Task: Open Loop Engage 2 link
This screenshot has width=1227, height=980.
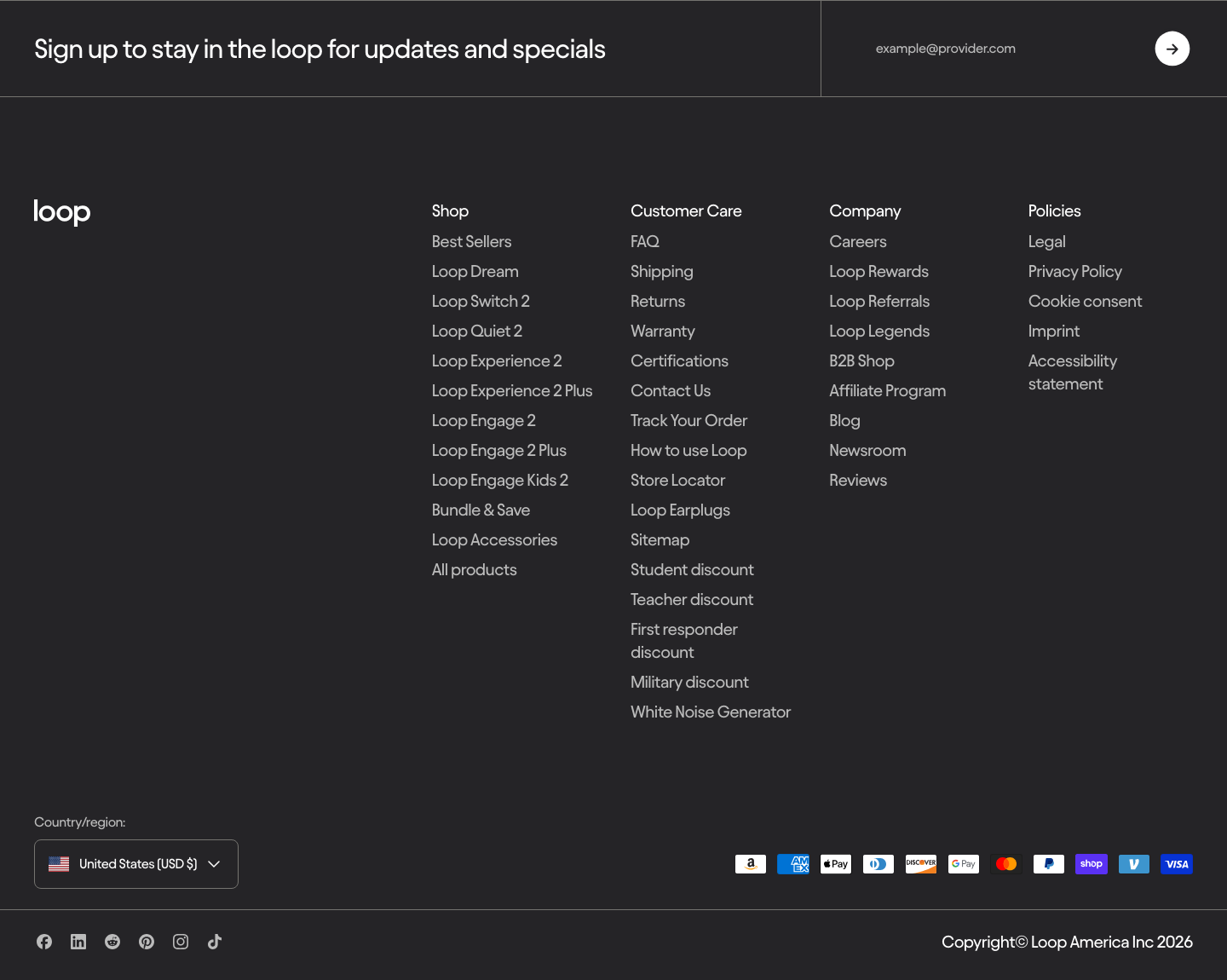Action: pos(484,420)
